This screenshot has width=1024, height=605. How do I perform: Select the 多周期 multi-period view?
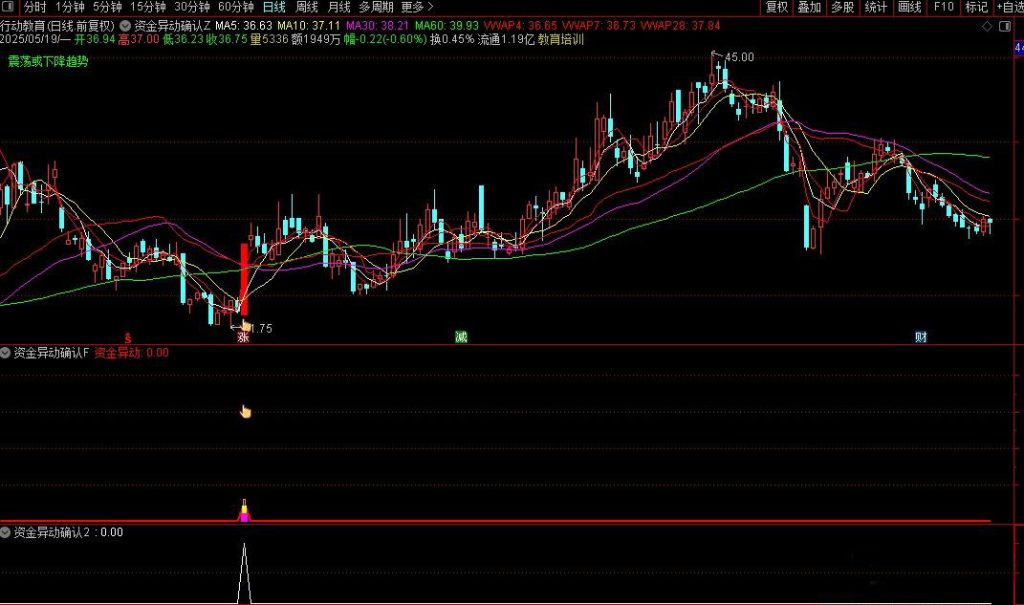point(377,7)
